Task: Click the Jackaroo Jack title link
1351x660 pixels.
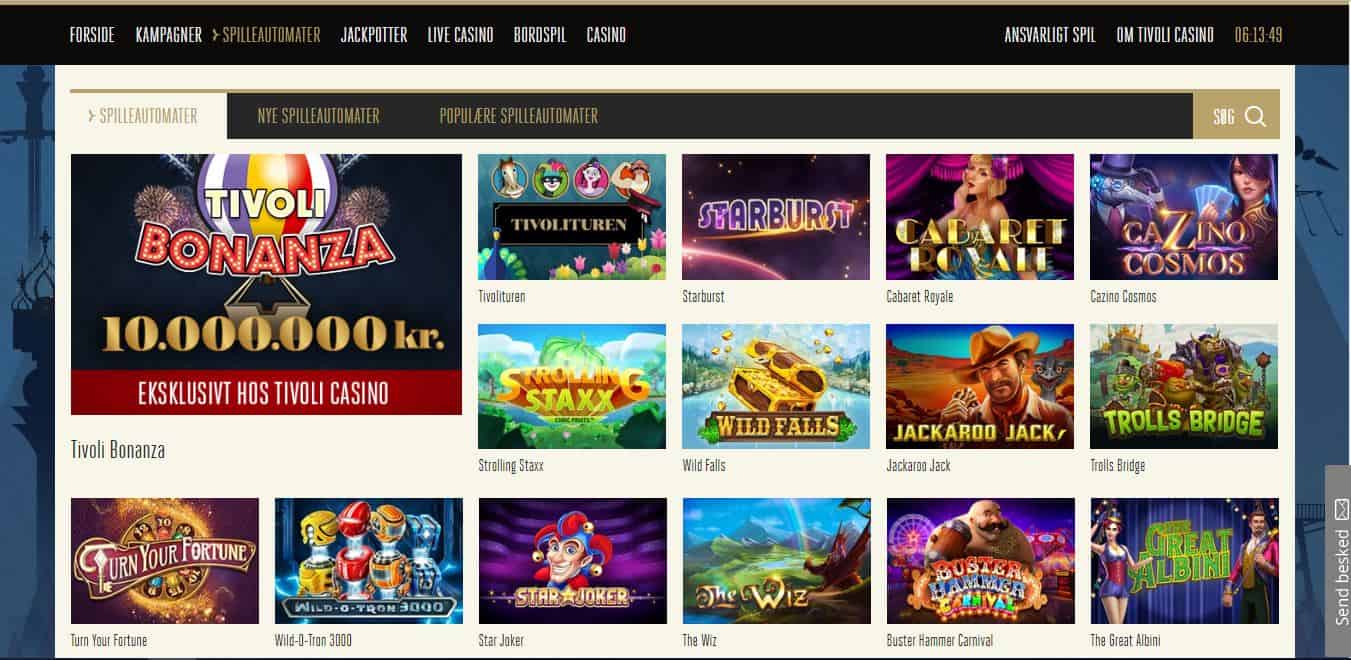Action: click(x=919, y=466)
